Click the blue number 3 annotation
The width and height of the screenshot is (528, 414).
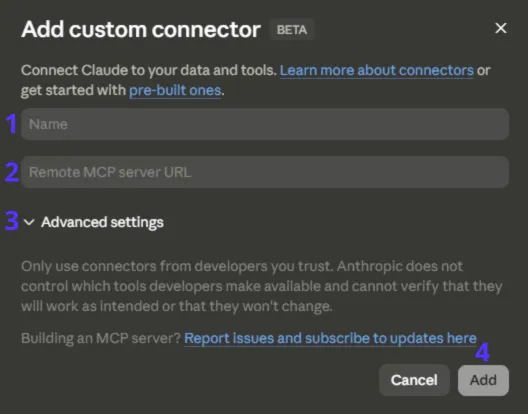pos(11,221)
